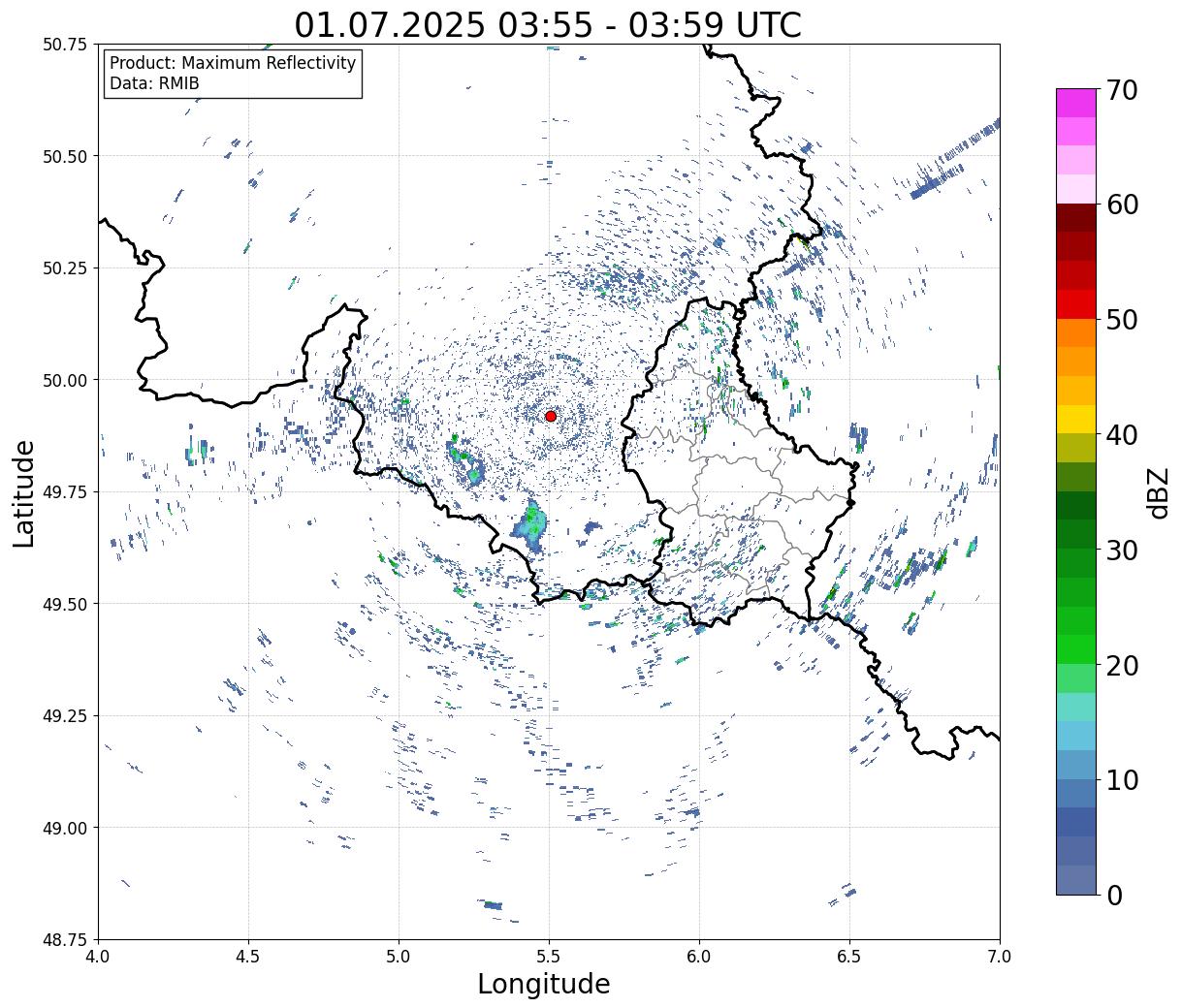Click the colorbar tick label 10
Image resolution: width=1182 pixels, height=1008 pixels.
(1121, 779)
